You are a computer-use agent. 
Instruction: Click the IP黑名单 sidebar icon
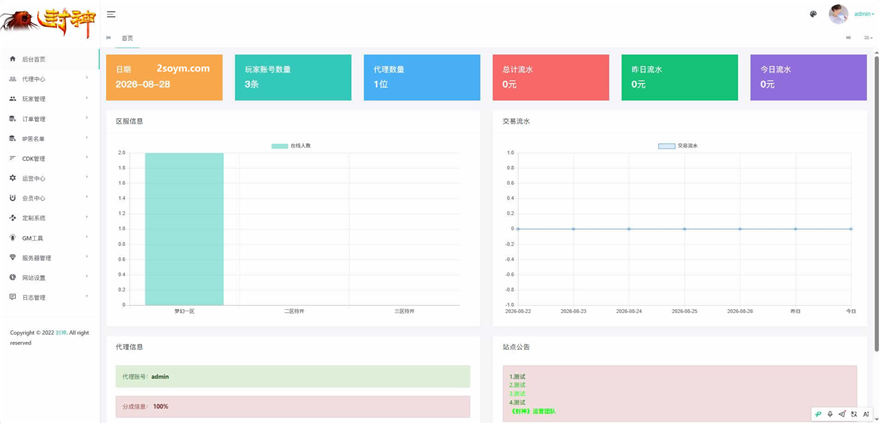[x=13, y=138]
